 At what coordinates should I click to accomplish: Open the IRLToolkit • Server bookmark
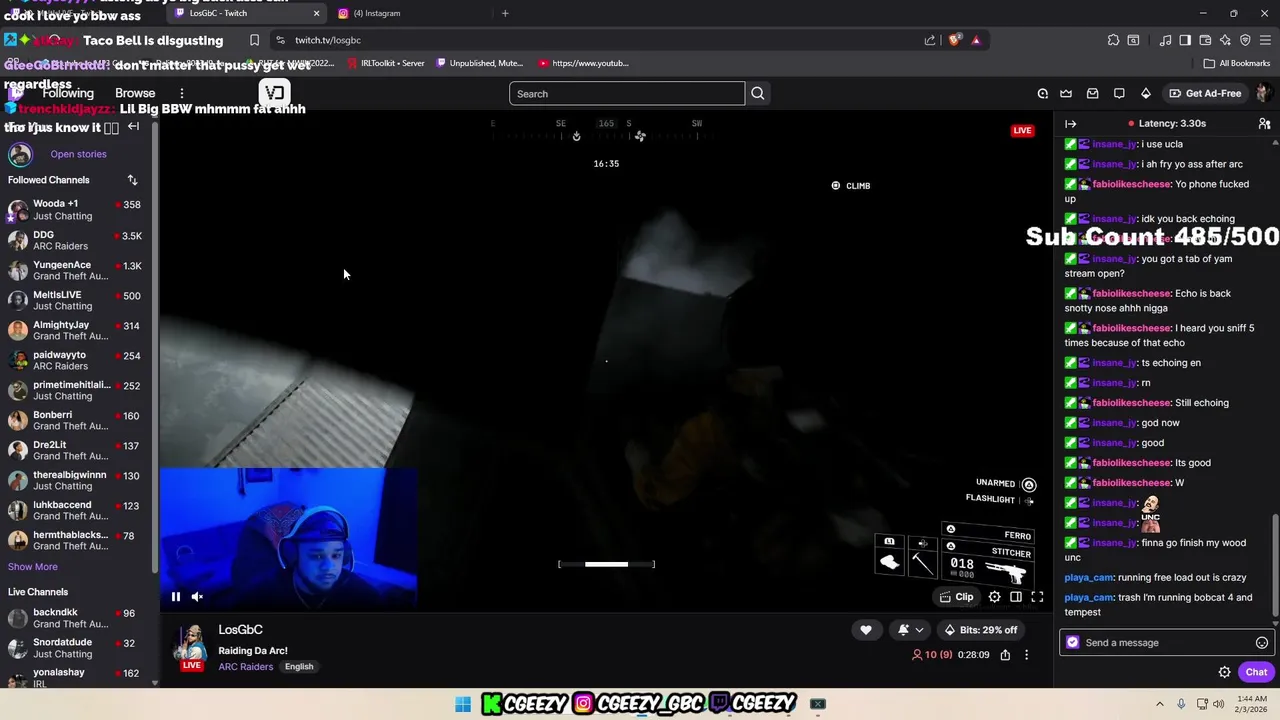coord(386,63)
